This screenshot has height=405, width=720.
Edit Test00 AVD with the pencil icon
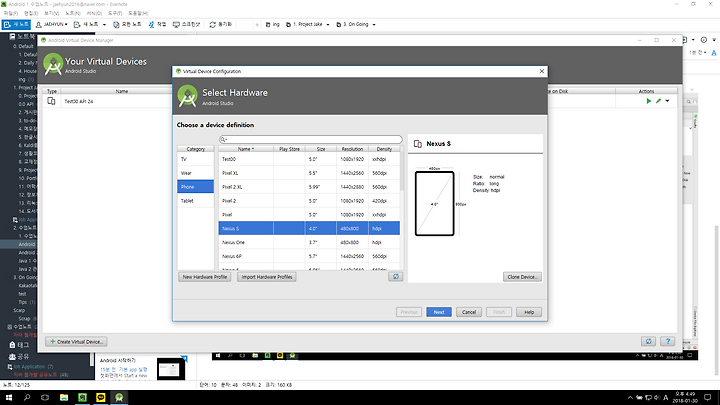(x=658, y=101)
